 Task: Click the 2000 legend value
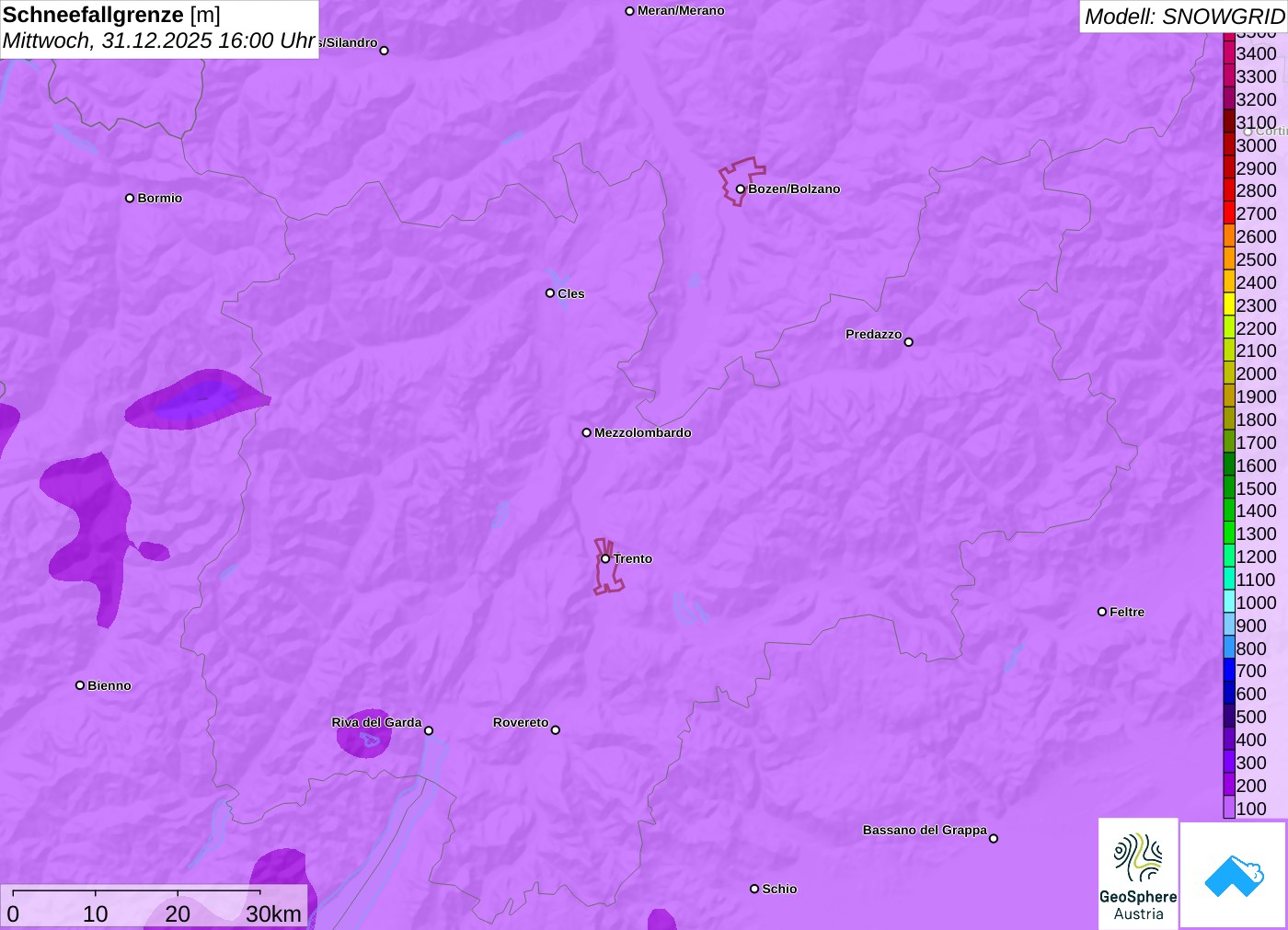coord(1257,373)
